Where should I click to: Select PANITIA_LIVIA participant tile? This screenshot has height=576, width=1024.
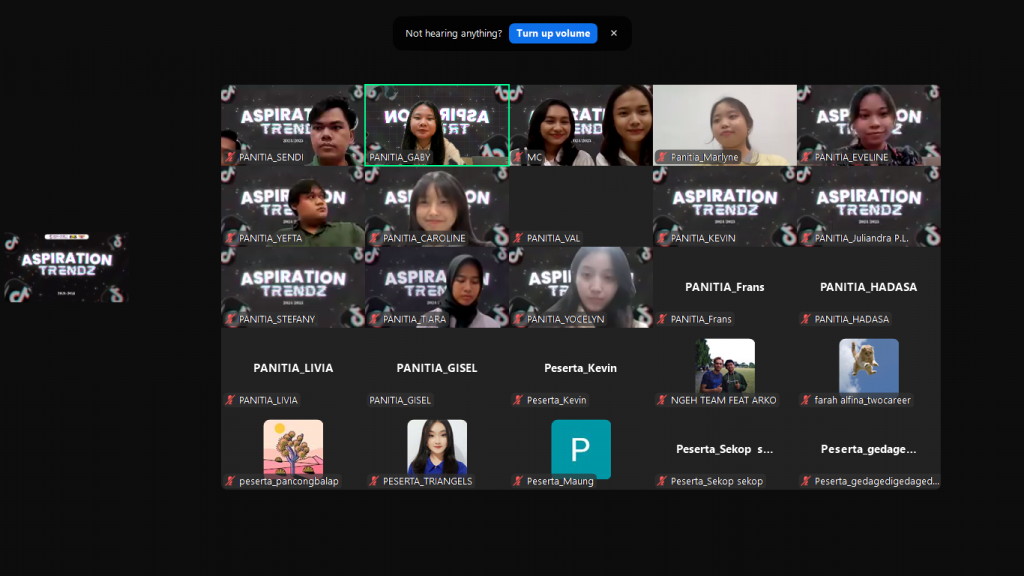(x=293, y=368)
